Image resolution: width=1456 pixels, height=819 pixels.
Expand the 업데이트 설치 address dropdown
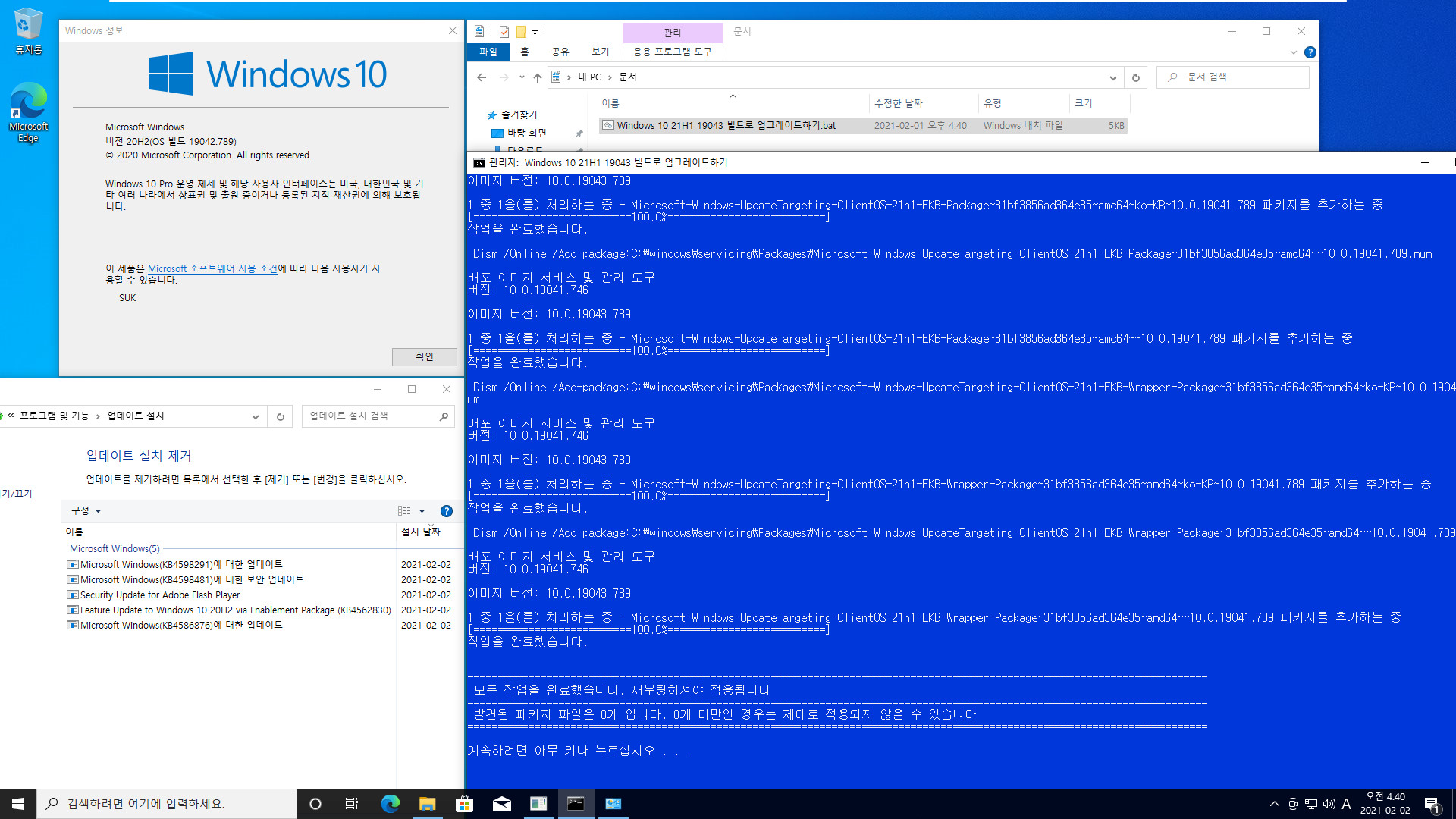point(256,416)
